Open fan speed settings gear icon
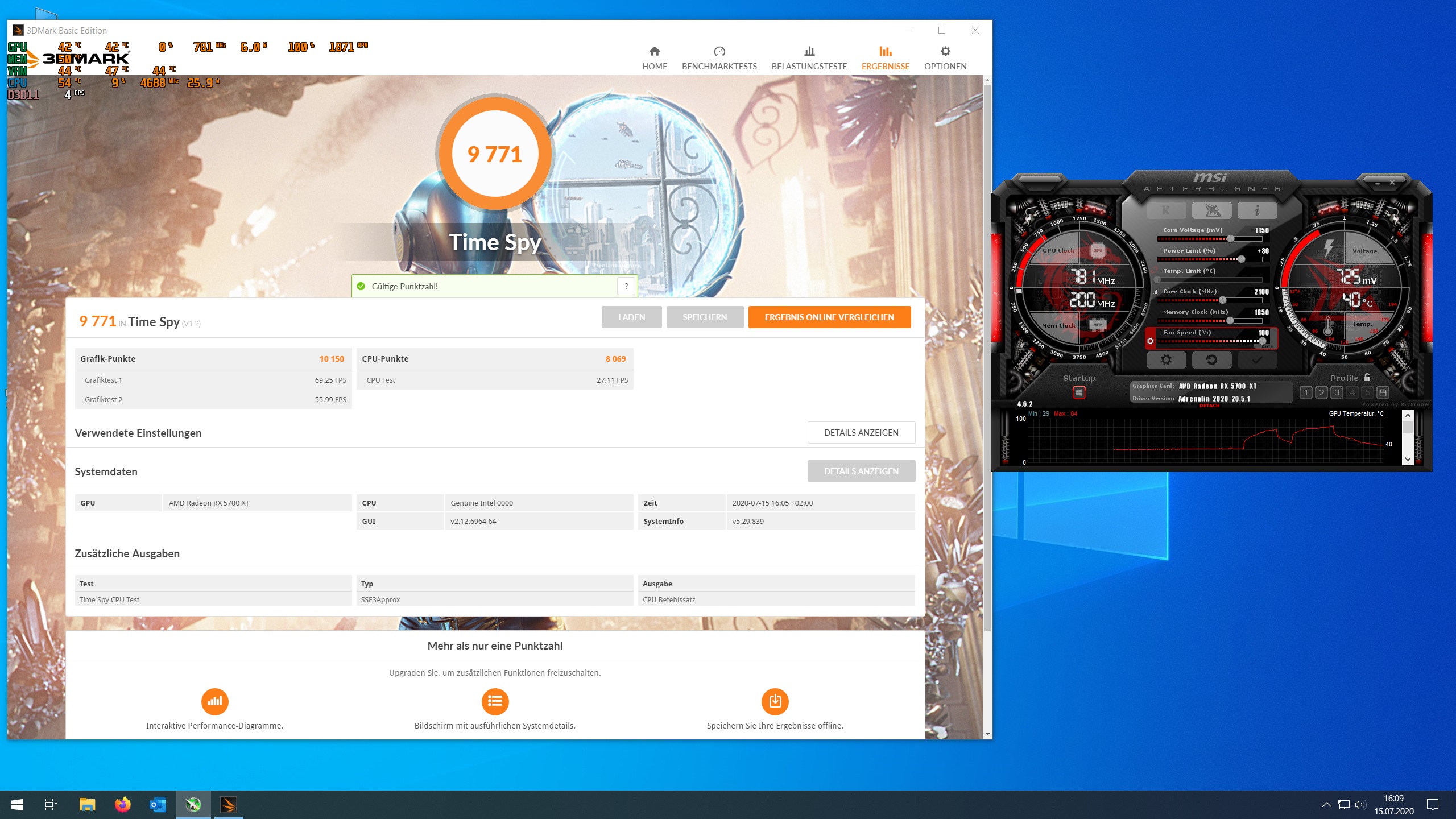The height and width of the screenshot is (819, 1456). [x=1150, y=341]
